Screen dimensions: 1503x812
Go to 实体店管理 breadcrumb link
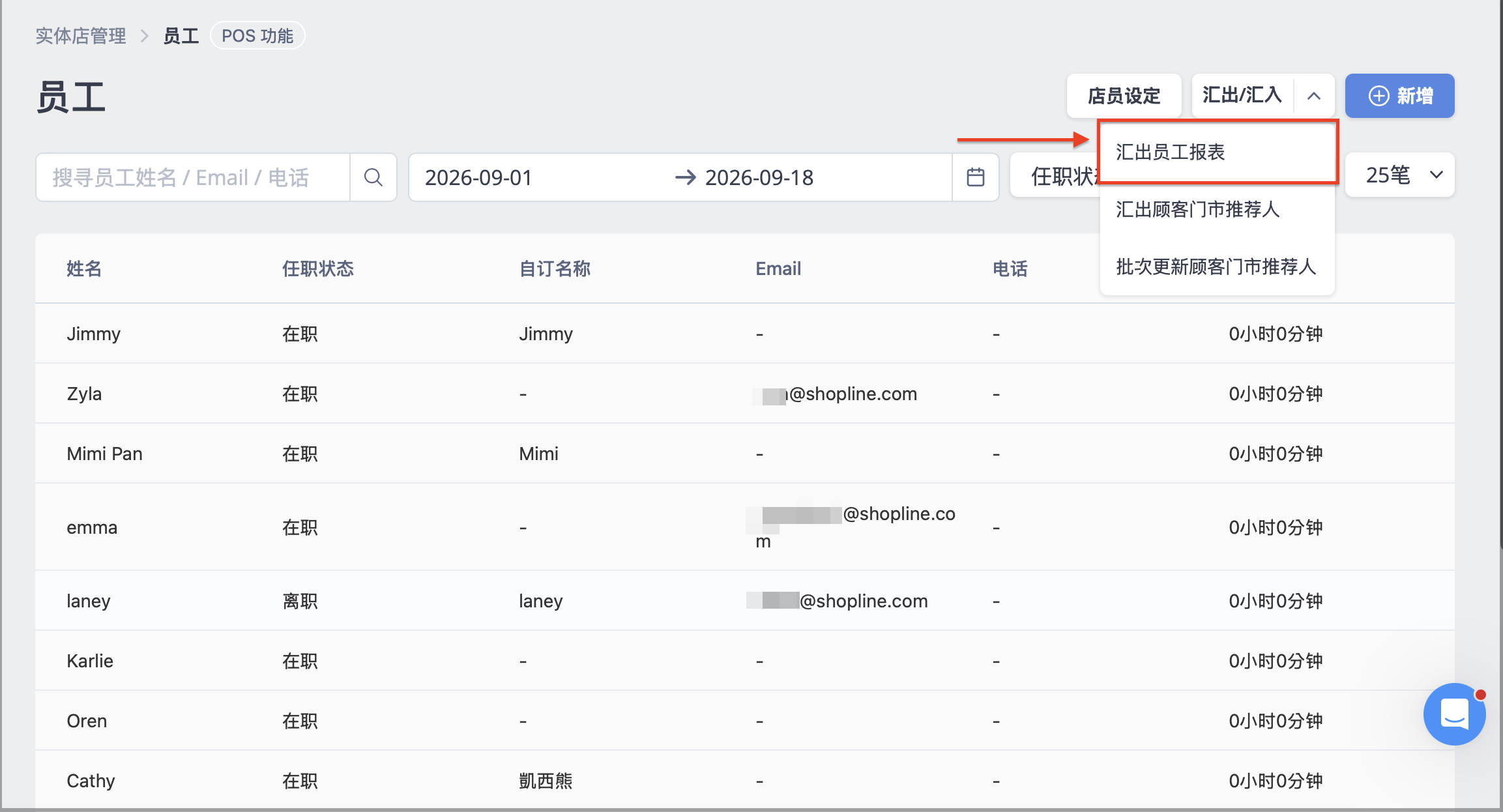click(81, 36)
